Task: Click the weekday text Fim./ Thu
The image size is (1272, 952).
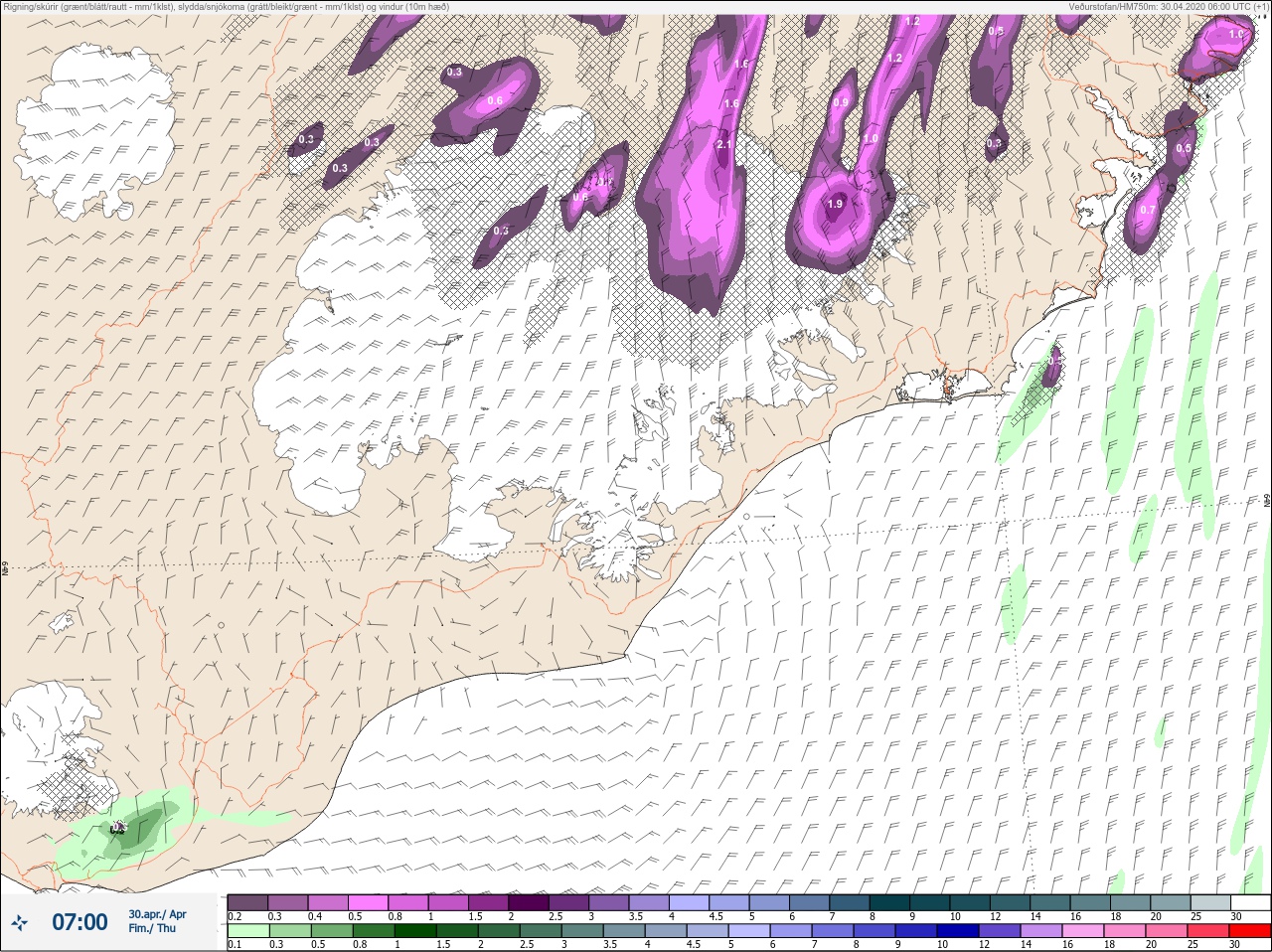Action: click(x=152, y=928)
